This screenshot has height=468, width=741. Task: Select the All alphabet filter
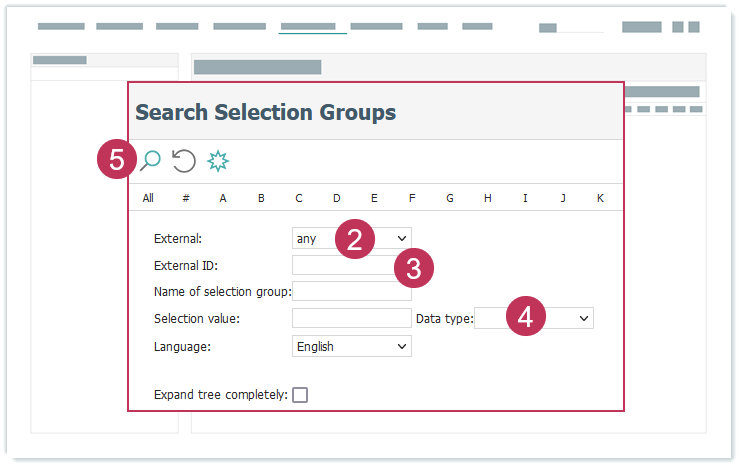tap(148, 198)
